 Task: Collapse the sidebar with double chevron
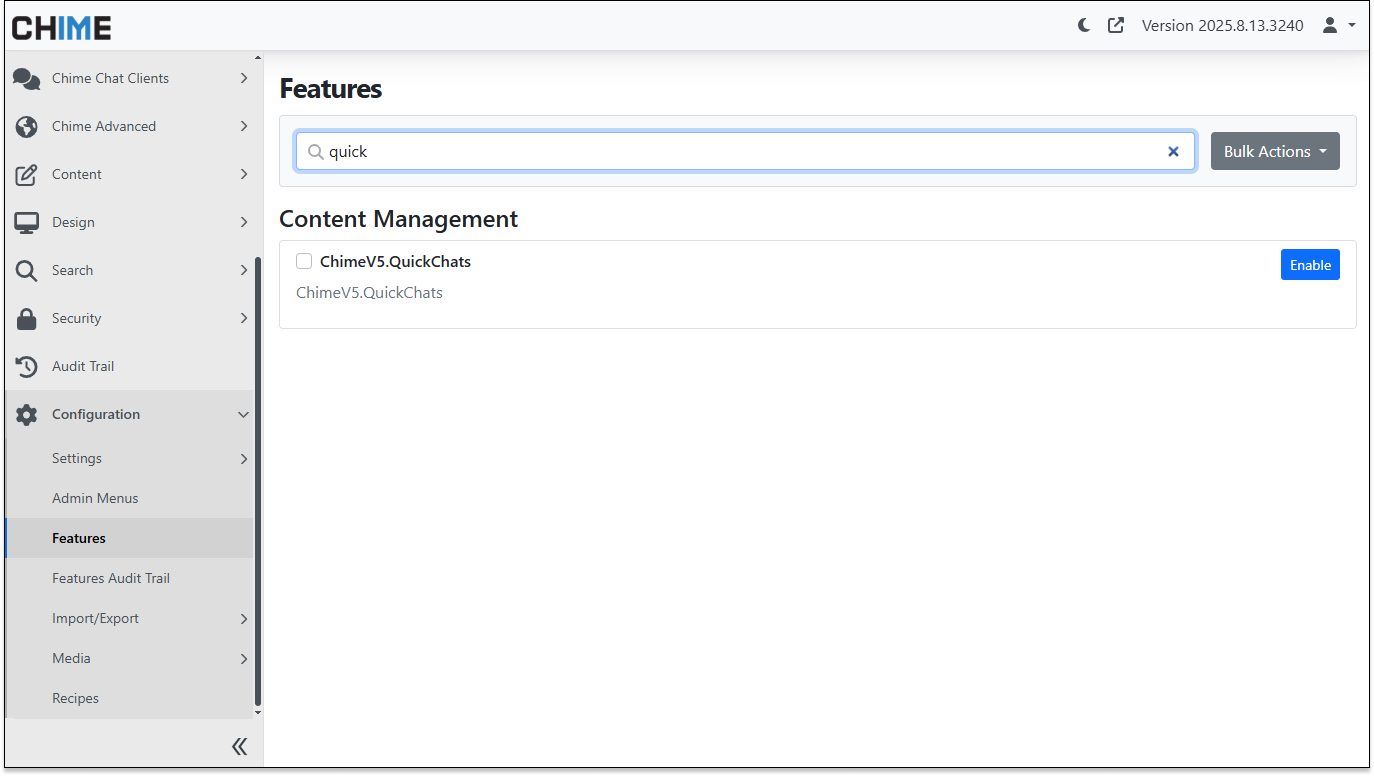(x=240, y=746)
